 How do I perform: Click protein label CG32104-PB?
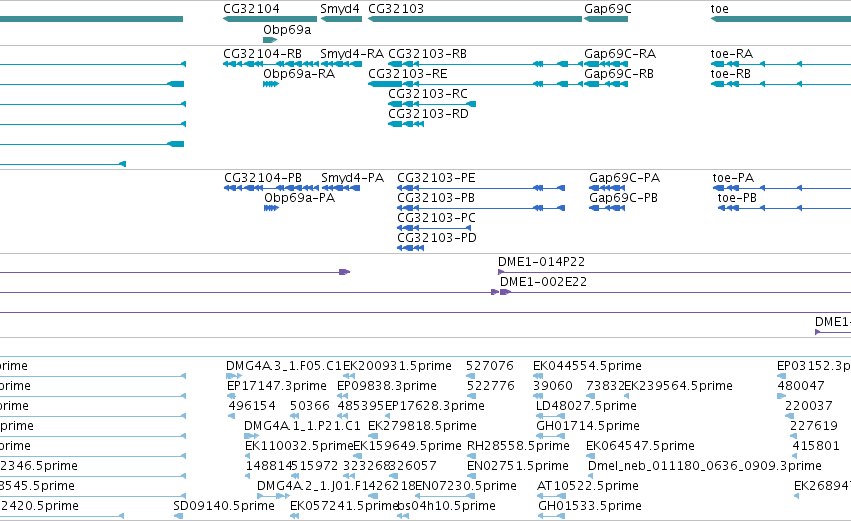(263, 178)
